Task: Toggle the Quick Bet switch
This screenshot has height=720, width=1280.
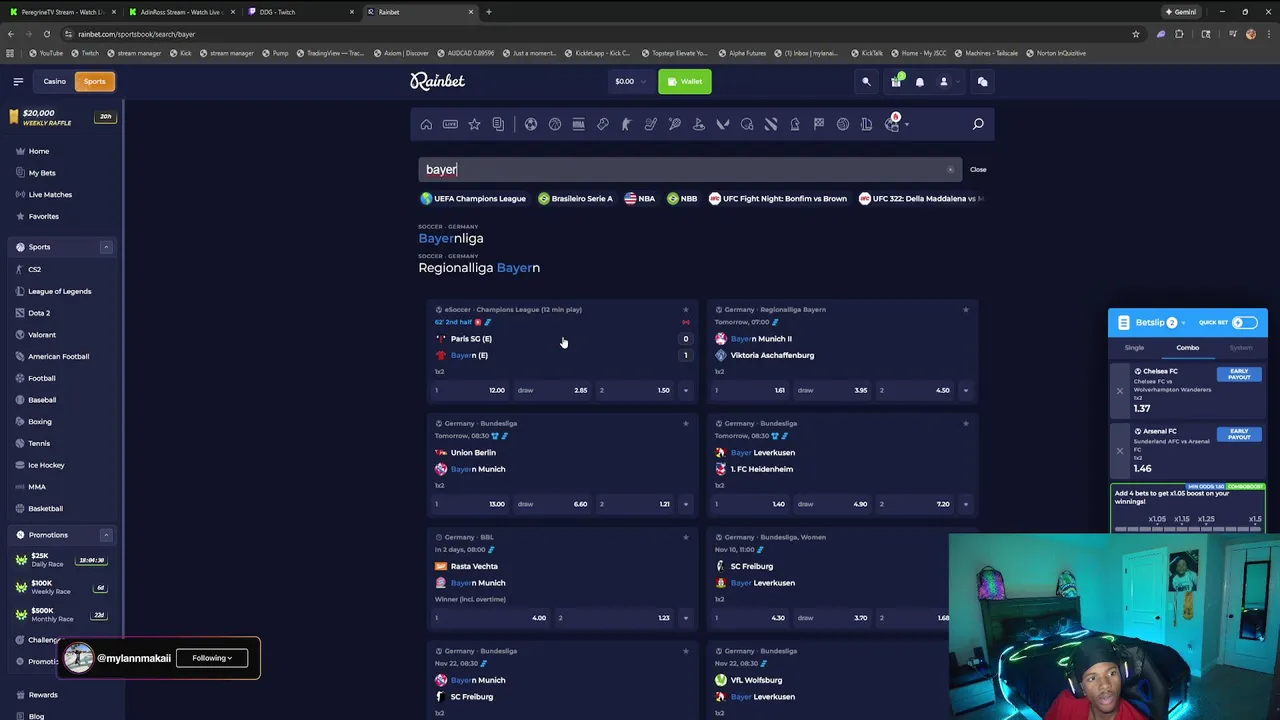Action: click(x=1245, y=322)
